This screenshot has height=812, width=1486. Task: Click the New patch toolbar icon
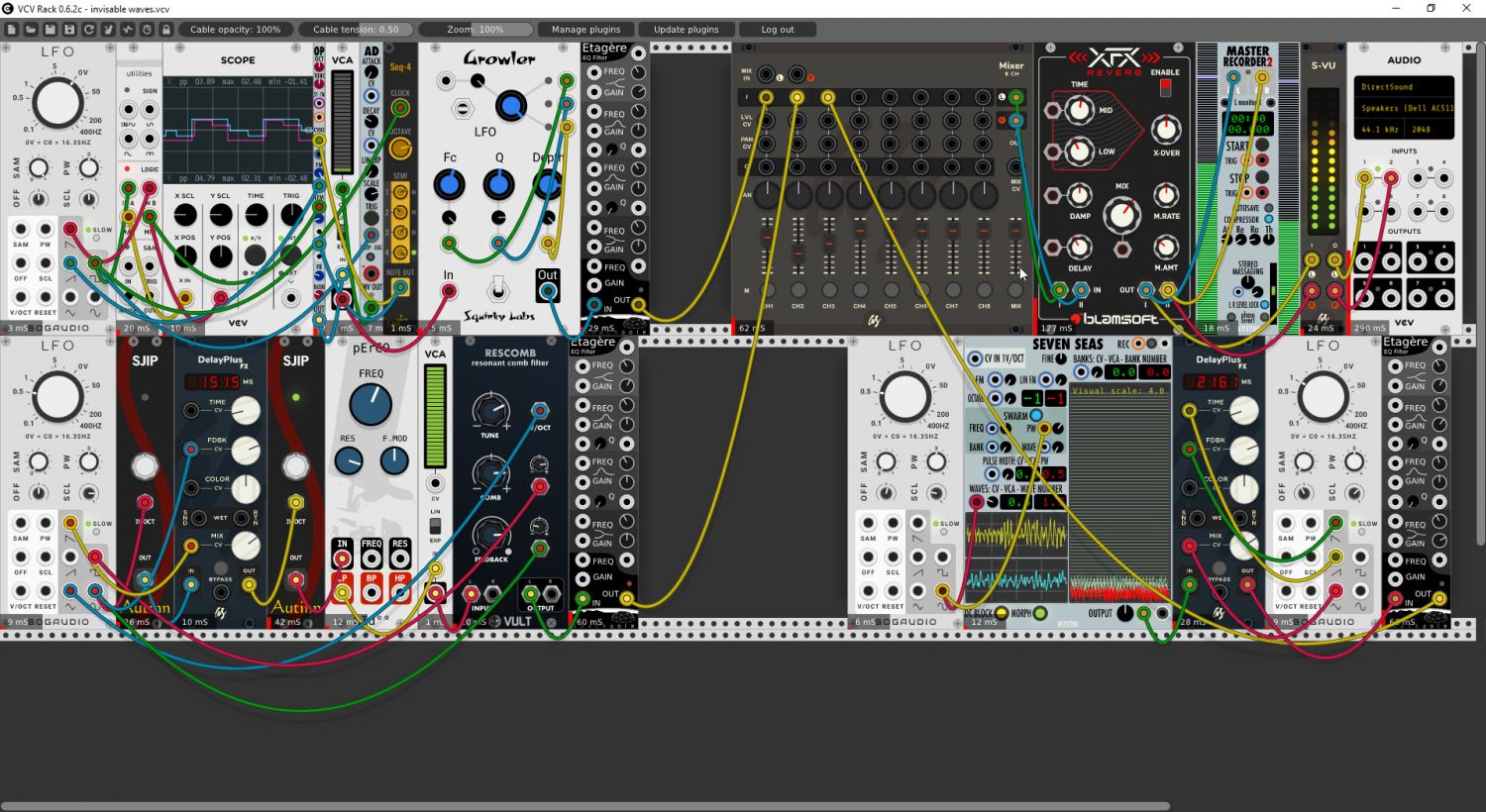click(11, 30)
